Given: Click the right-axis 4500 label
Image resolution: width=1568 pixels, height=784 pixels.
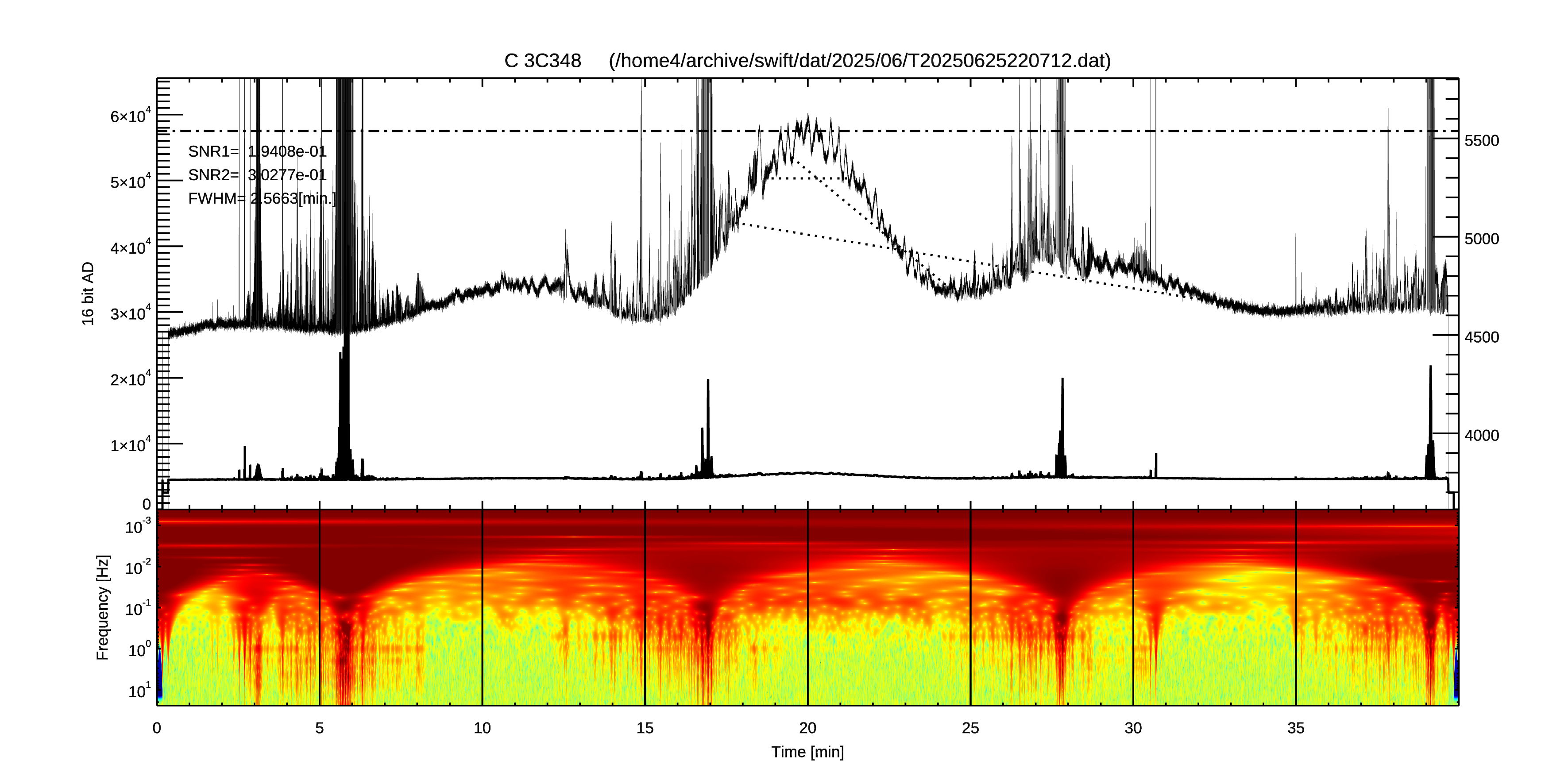Looking at the screenshot, I should (1482, 337).
